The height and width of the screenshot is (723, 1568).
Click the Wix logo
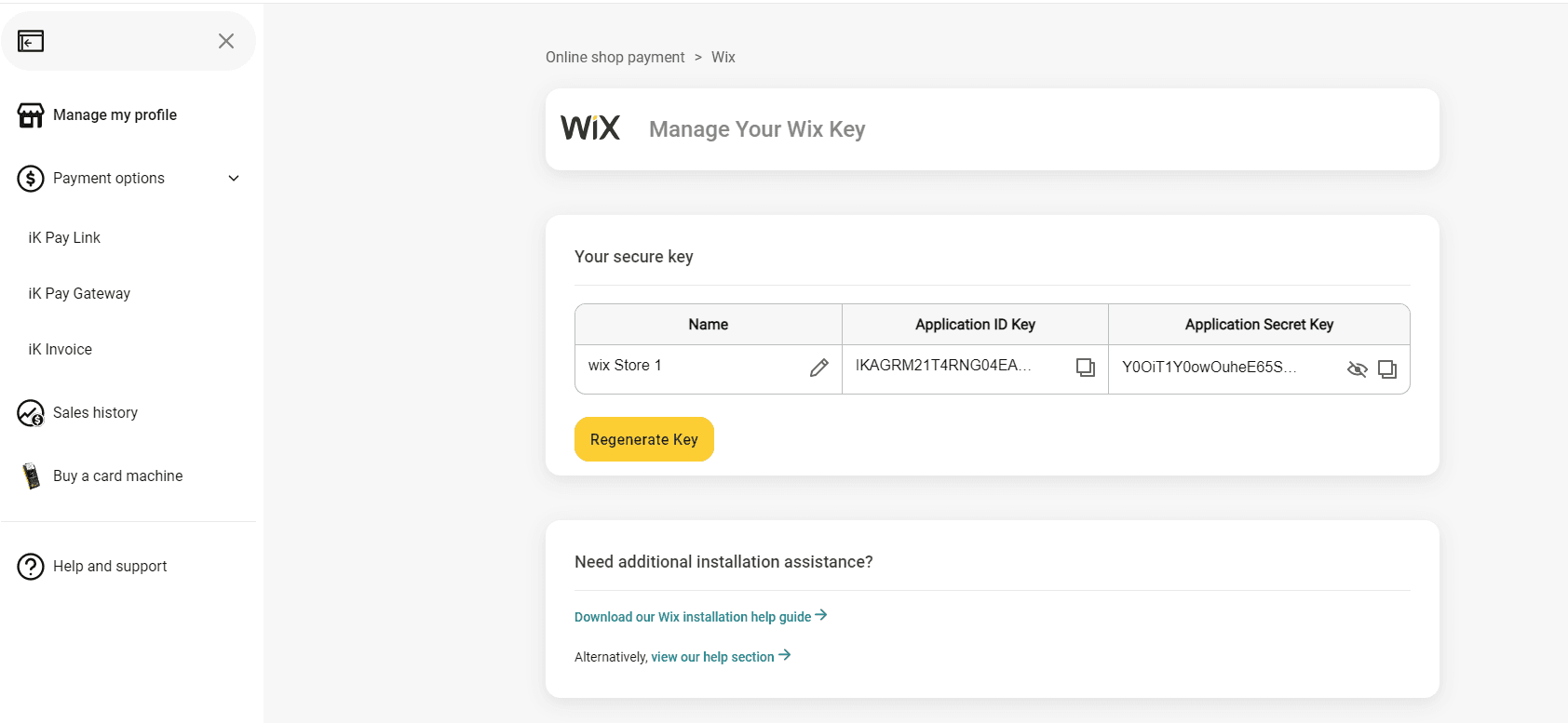coord(590,127)
